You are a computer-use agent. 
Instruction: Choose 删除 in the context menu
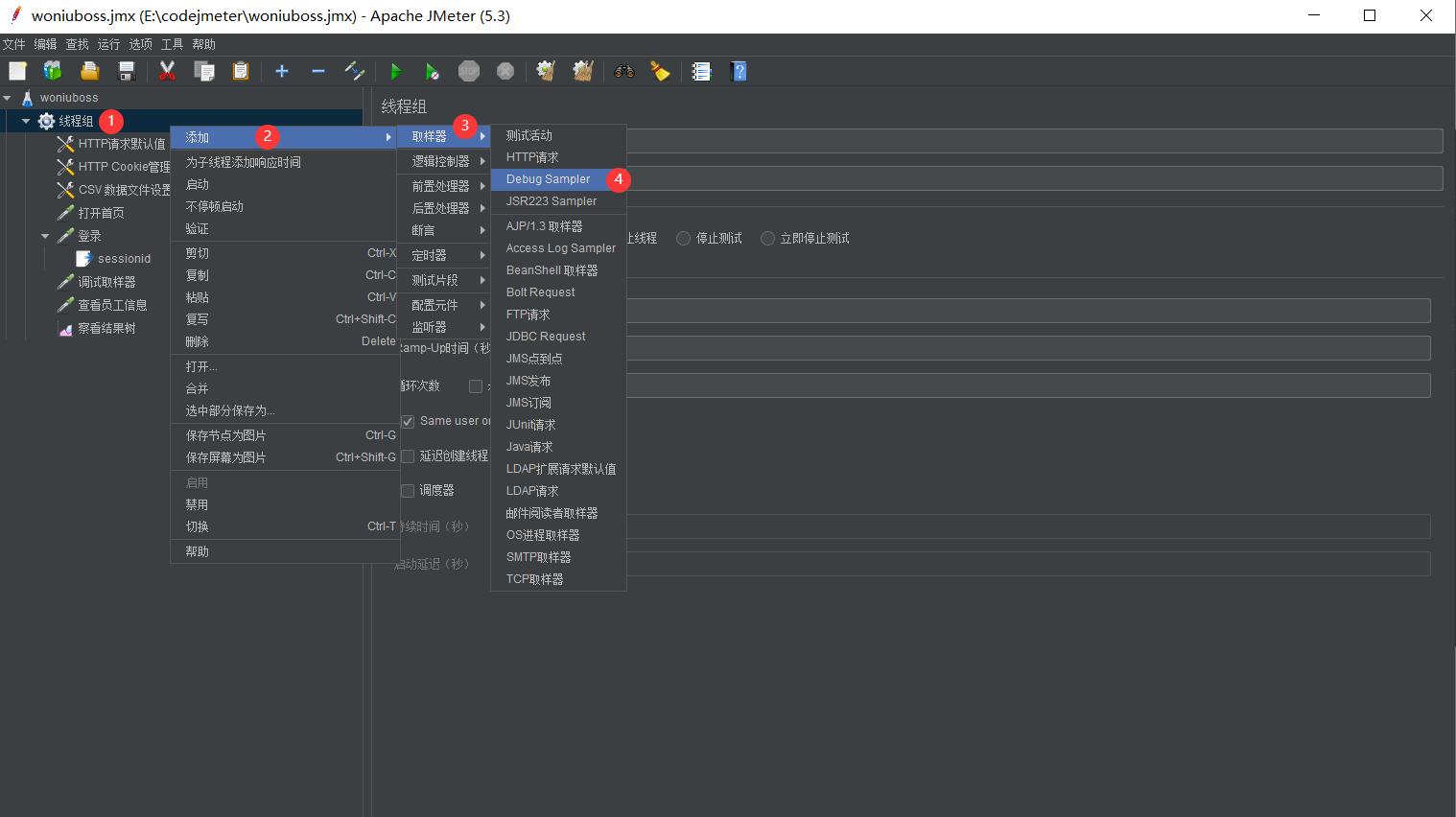pos(284,341)
